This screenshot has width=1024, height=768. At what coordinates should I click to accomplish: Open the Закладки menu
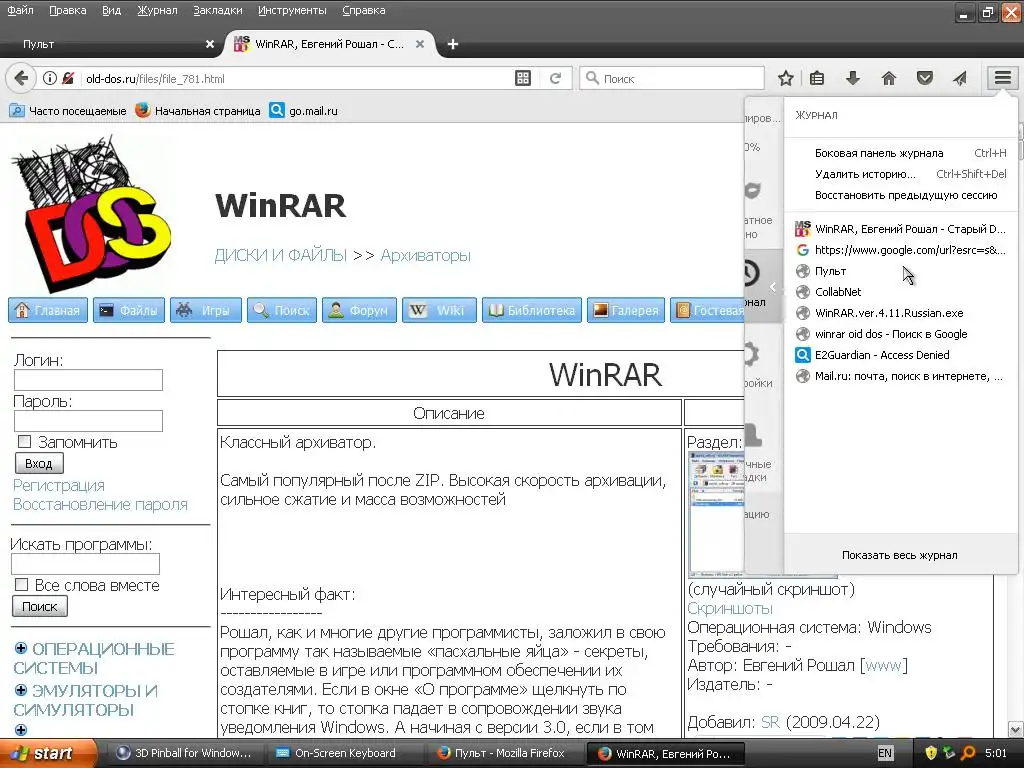tap(217, 10)
